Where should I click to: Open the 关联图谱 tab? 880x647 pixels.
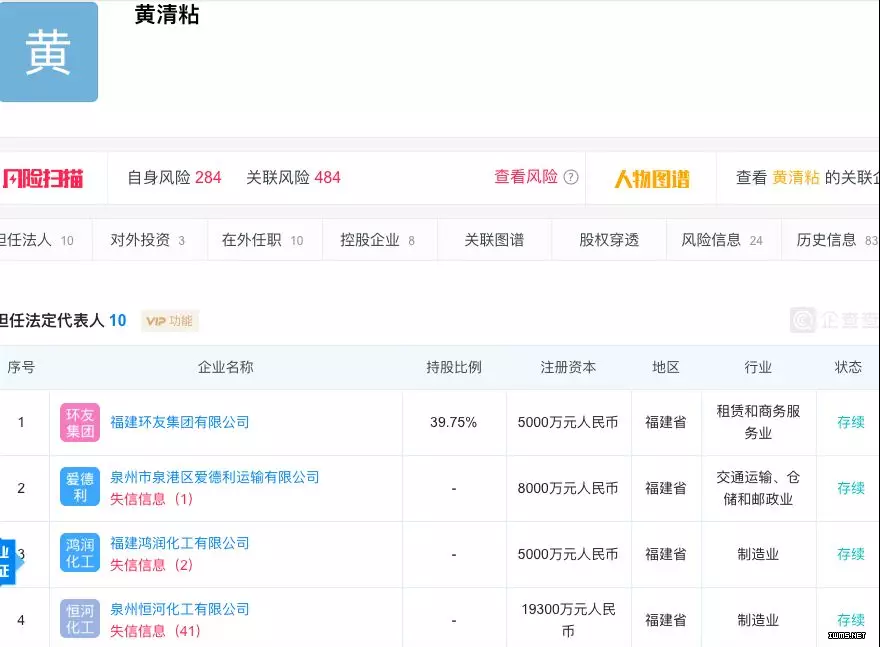tap(494, 240)
